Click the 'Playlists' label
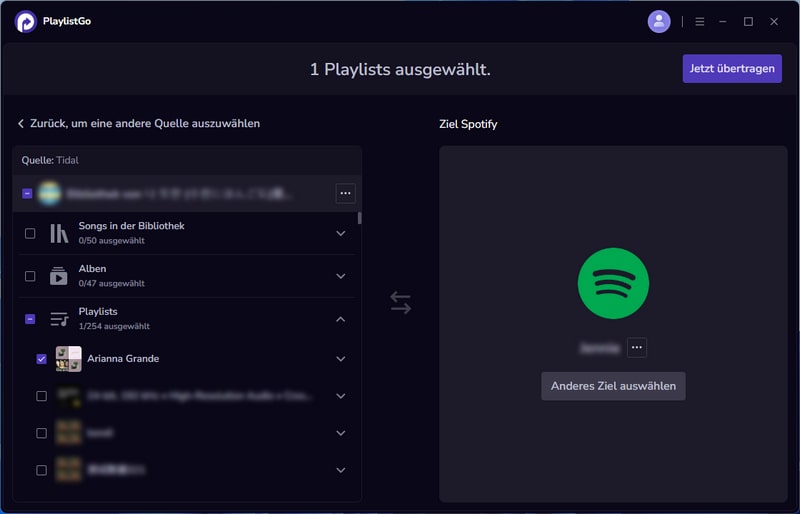 98,311
